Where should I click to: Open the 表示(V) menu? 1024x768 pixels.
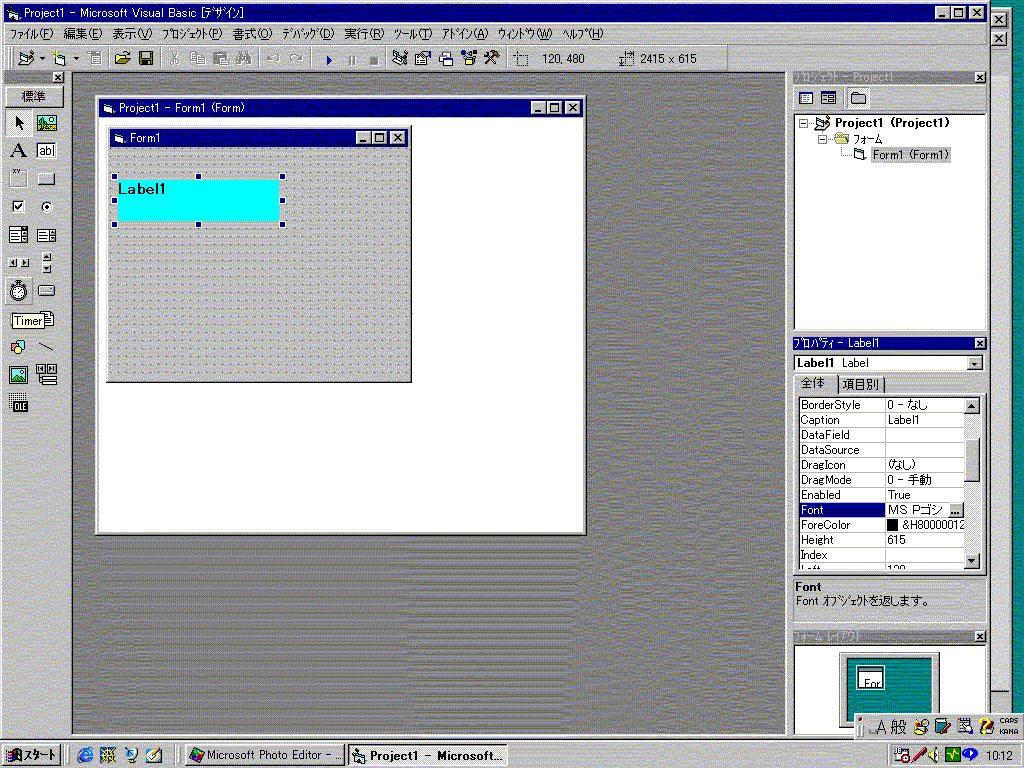pos(131,34)
